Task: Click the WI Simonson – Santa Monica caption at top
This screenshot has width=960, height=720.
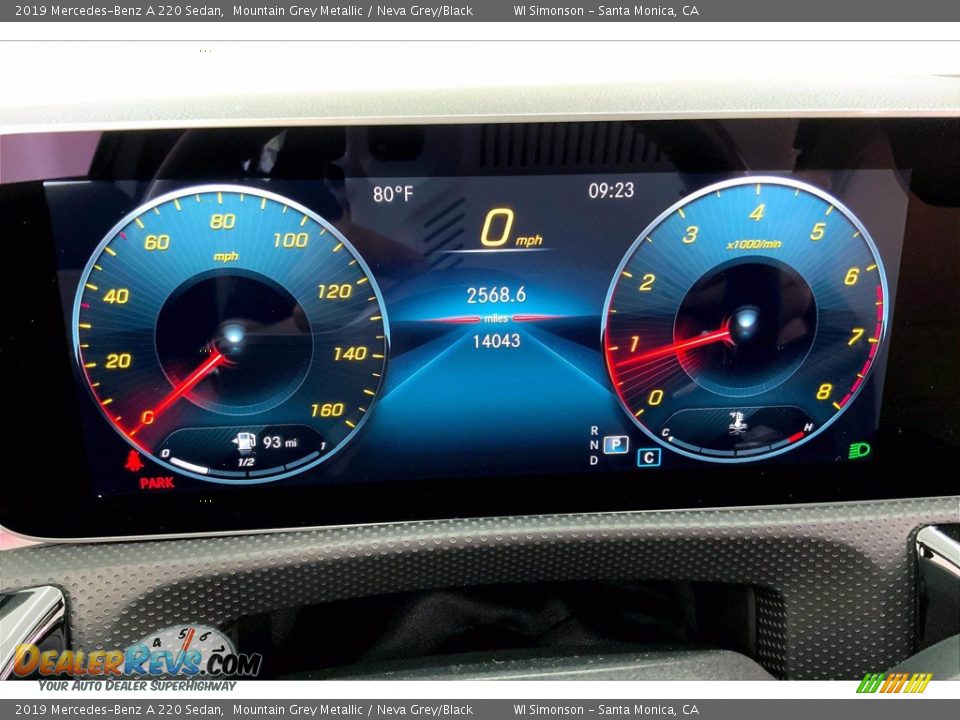Action: [x=606, y=10]
